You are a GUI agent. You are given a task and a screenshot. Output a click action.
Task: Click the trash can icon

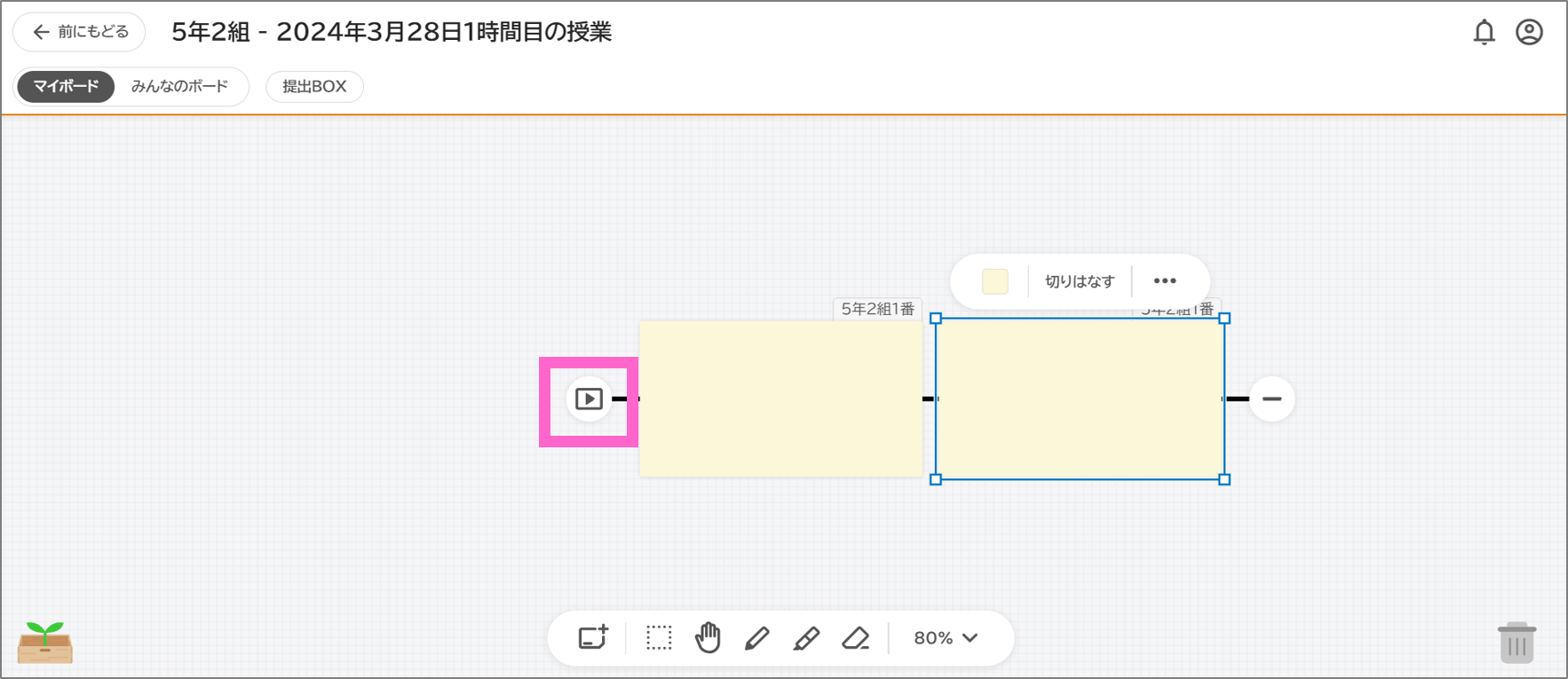click(1517, 643)
